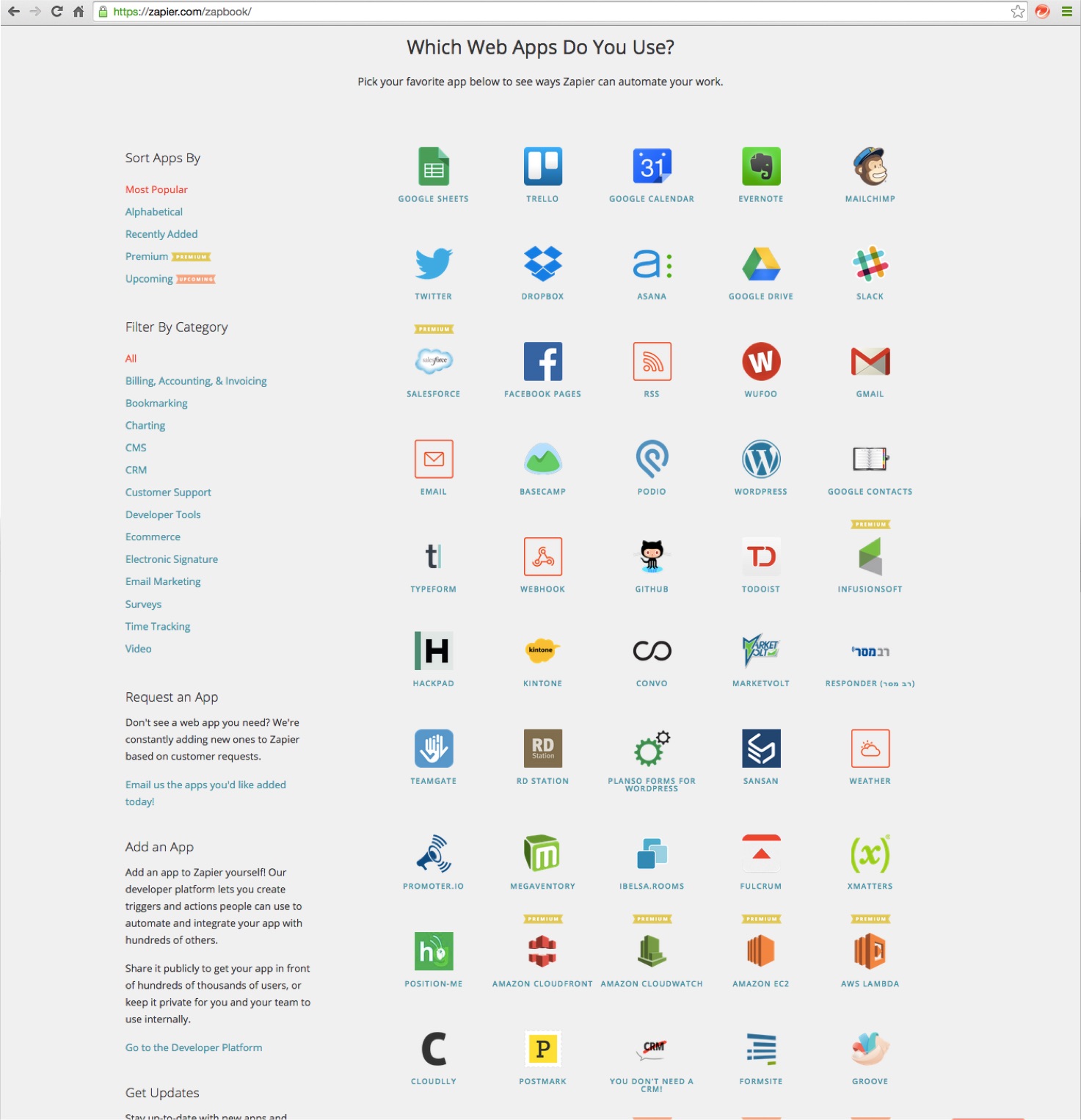The width and height of the screenshot is (1081, 1120).
Task: Filter by Ecommerce category
Action: pyautogui.click(x=153, y=537)
